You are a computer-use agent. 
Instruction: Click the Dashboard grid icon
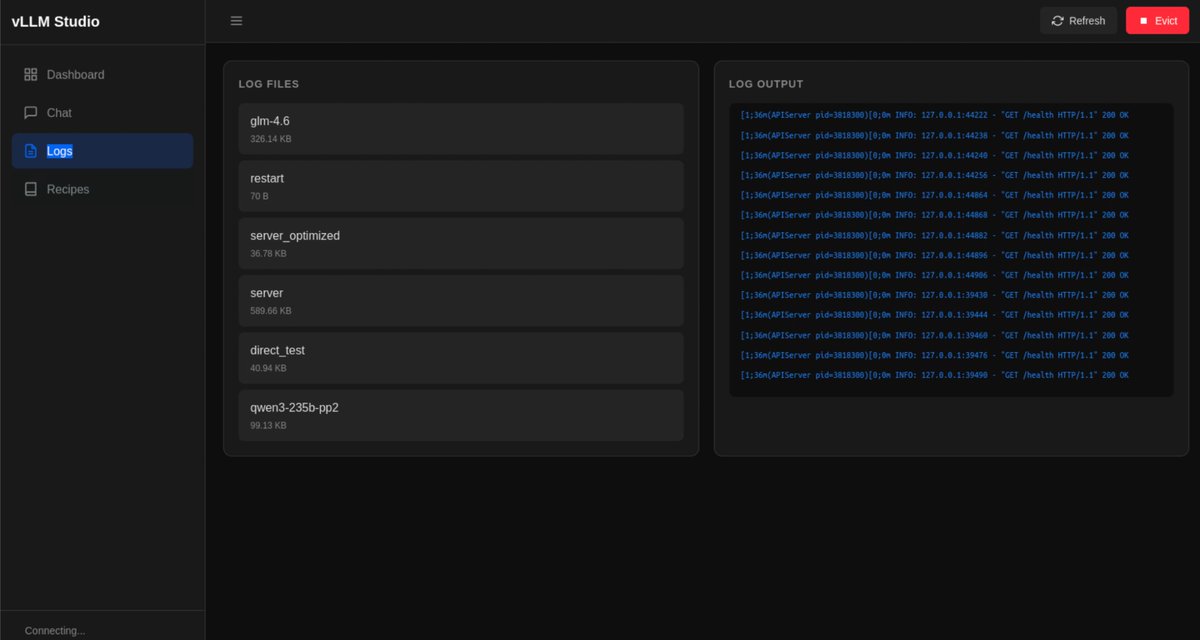click(30, 74)
